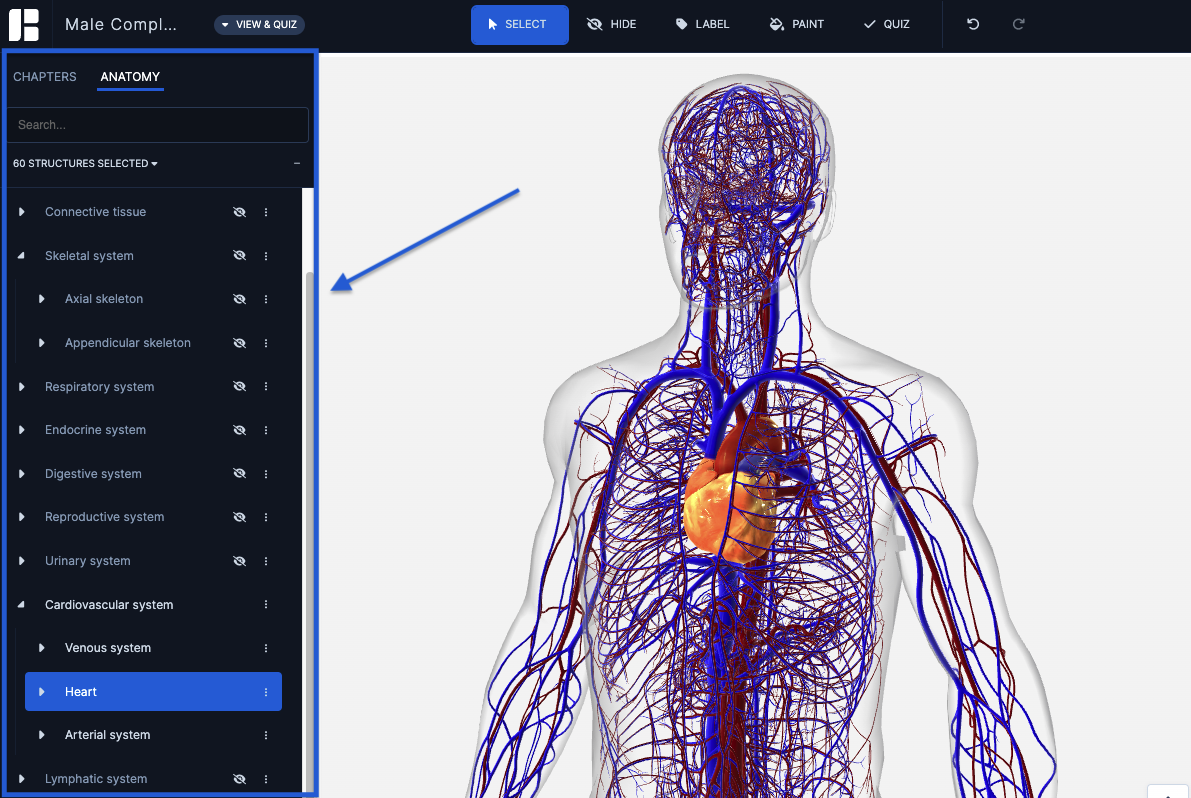This screenshot has width=1191, height=798.
Task: Switch to the Chapters tab
Action: pyautogui.click(x=45, y=77)
